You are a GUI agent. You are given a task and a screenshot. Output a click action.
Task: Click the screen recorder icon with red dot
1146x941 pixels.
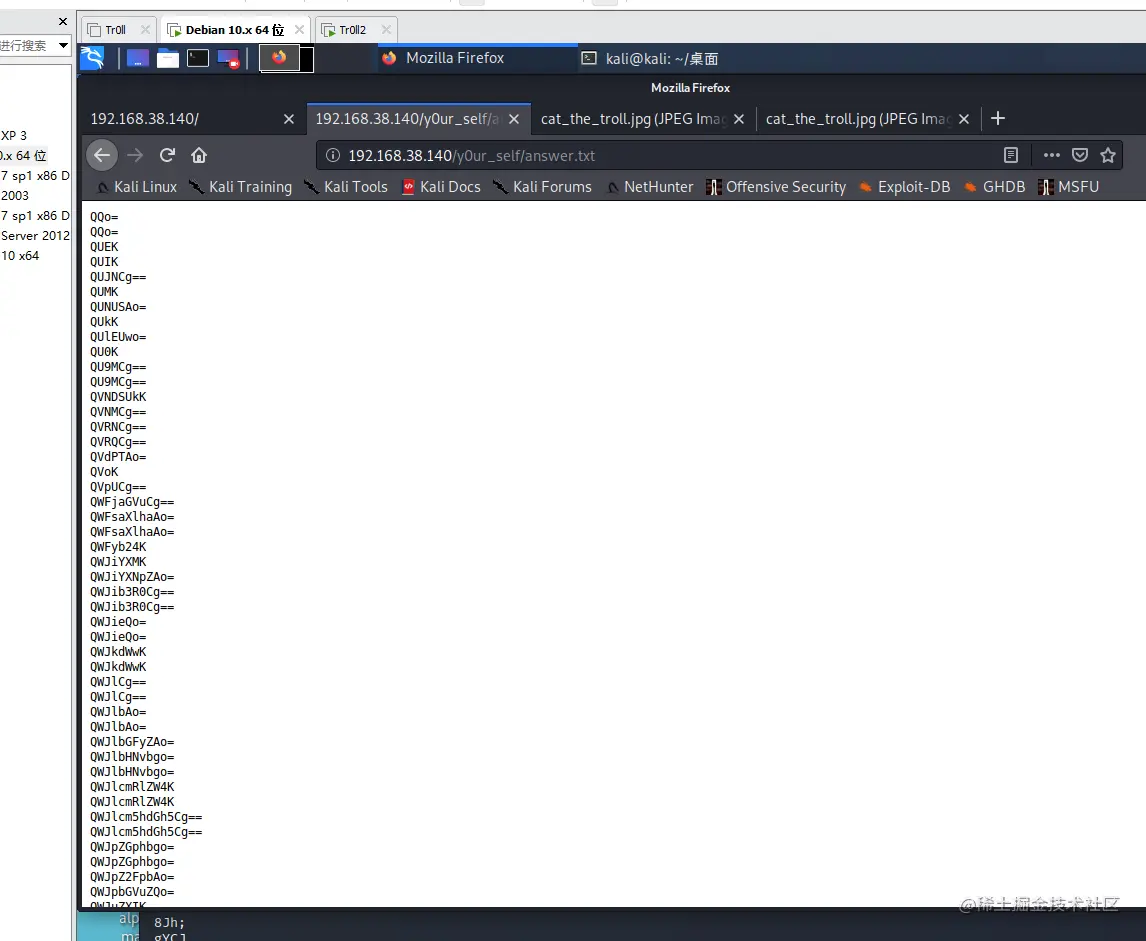point(228,58)
